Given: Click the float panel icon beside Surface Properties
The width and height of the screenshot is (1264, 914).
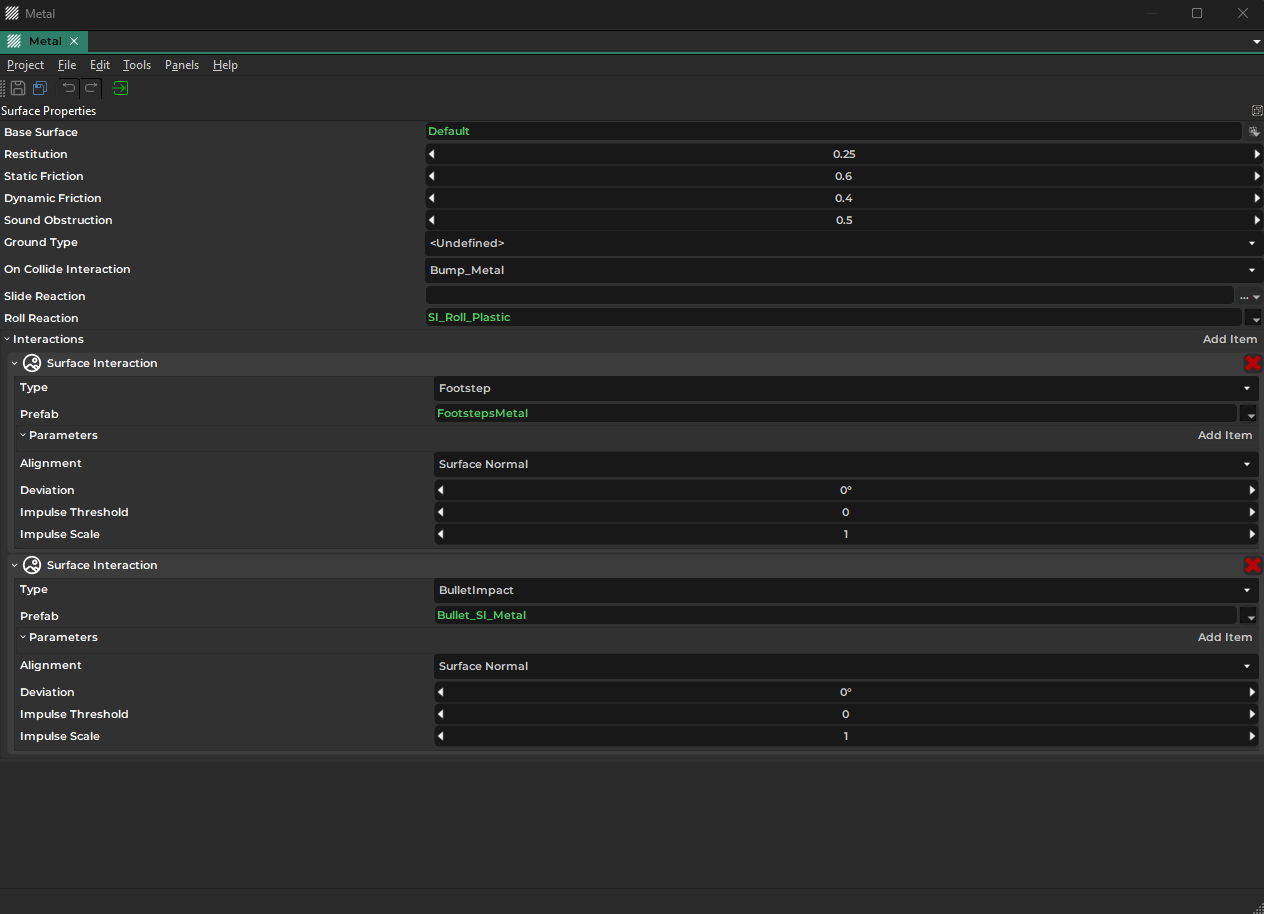Looking at the screenshot, I should [x=1257, y=110].
